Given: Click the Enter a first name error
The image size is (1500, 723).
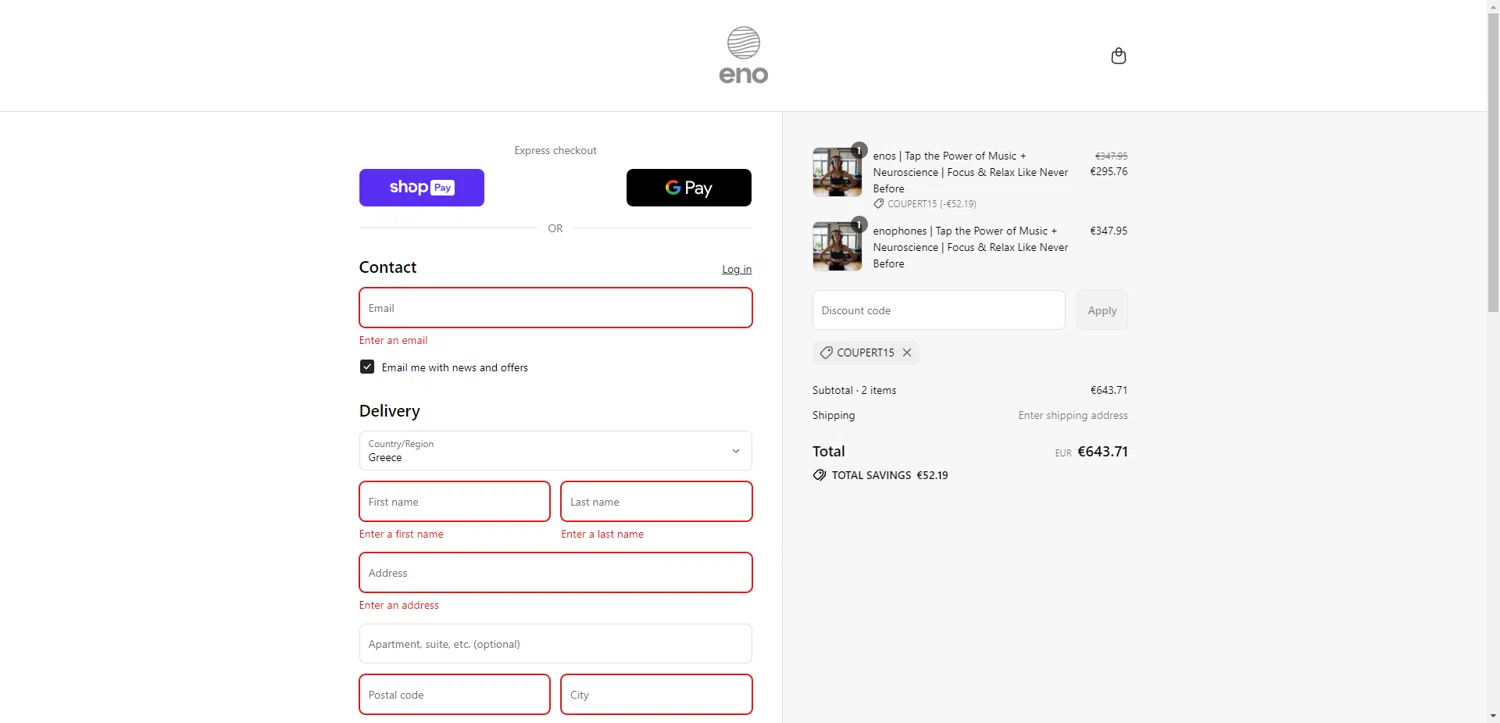Looking at the screenshot, I should tap(401, 534).
